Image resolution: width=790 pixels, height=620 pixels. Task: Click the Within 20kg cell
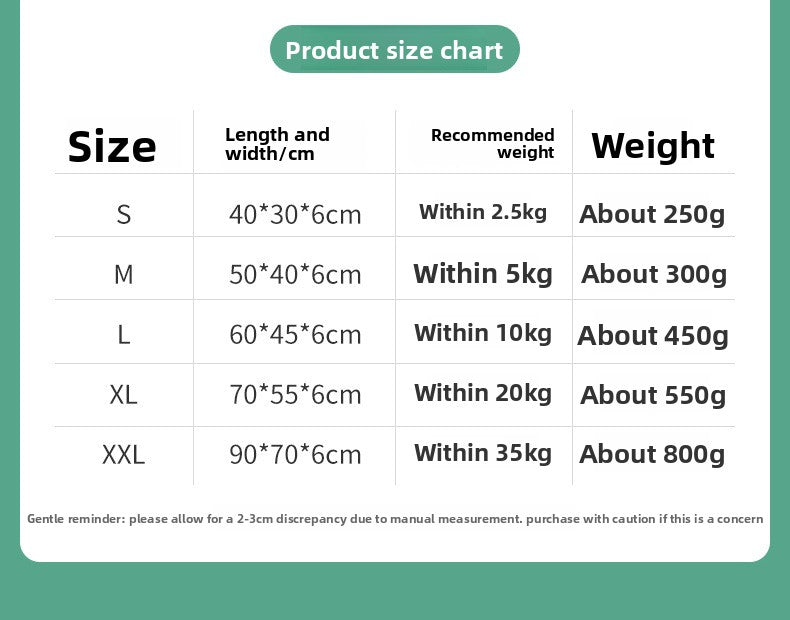coord(483,393)
